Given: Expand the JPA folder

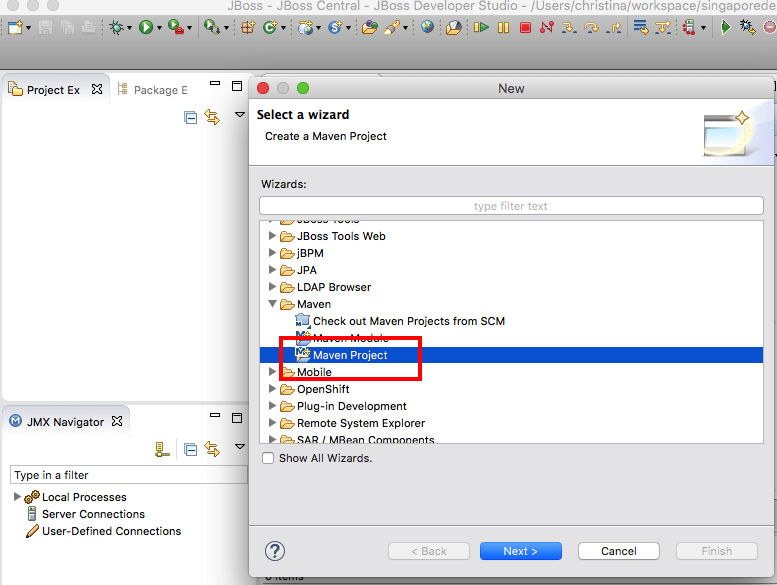Looking at the screenshot, I should [x=272, y=269].
